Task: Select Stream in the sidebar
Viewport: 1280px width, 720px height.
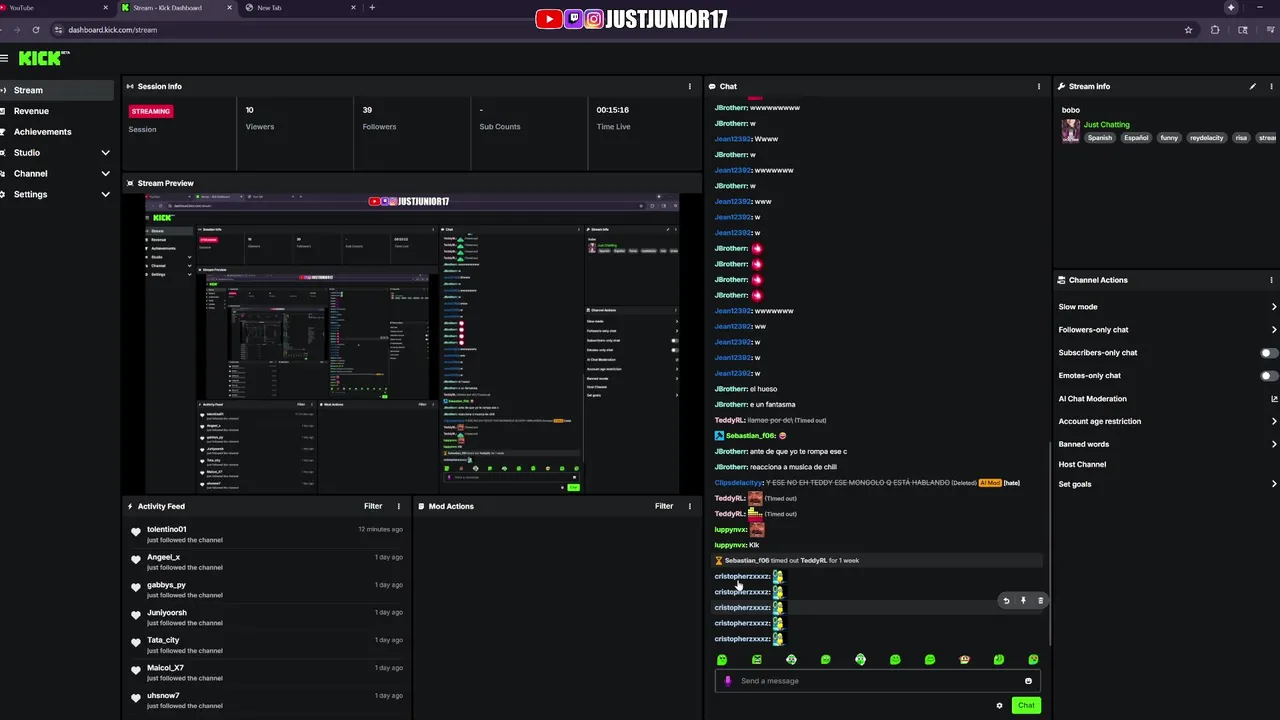Action: click(57, 90)
